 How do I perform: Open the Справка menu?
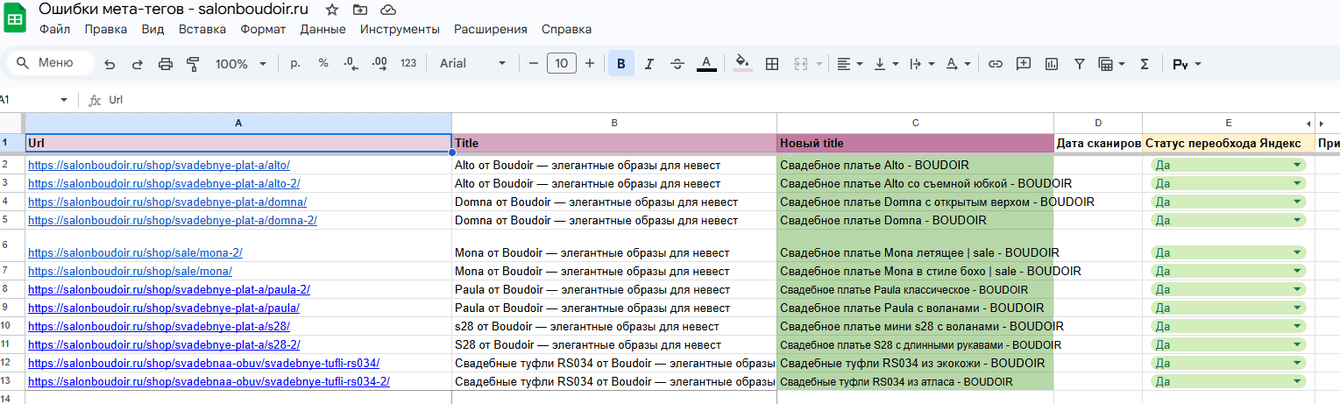pyautogui.click(x=566, y=29)
